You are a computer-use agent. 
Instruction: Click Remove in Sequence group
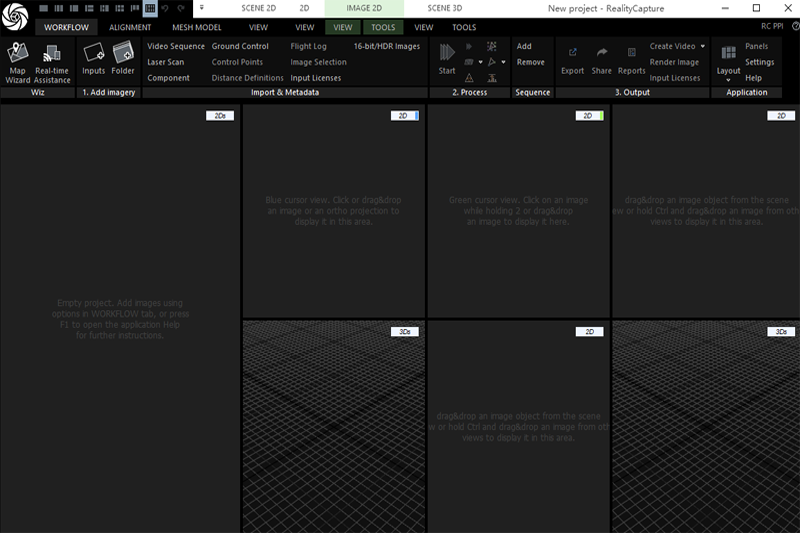pyautogui.click(x=531, y=62)
